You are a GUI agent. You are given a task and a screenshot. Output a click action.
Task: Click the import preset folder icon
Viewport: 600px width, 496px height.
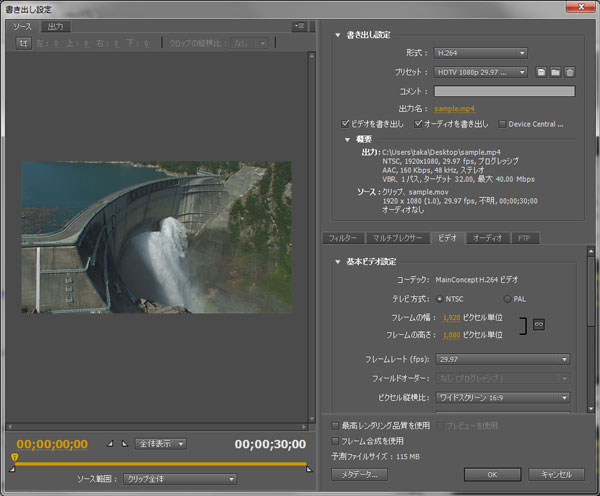(555, 73)
